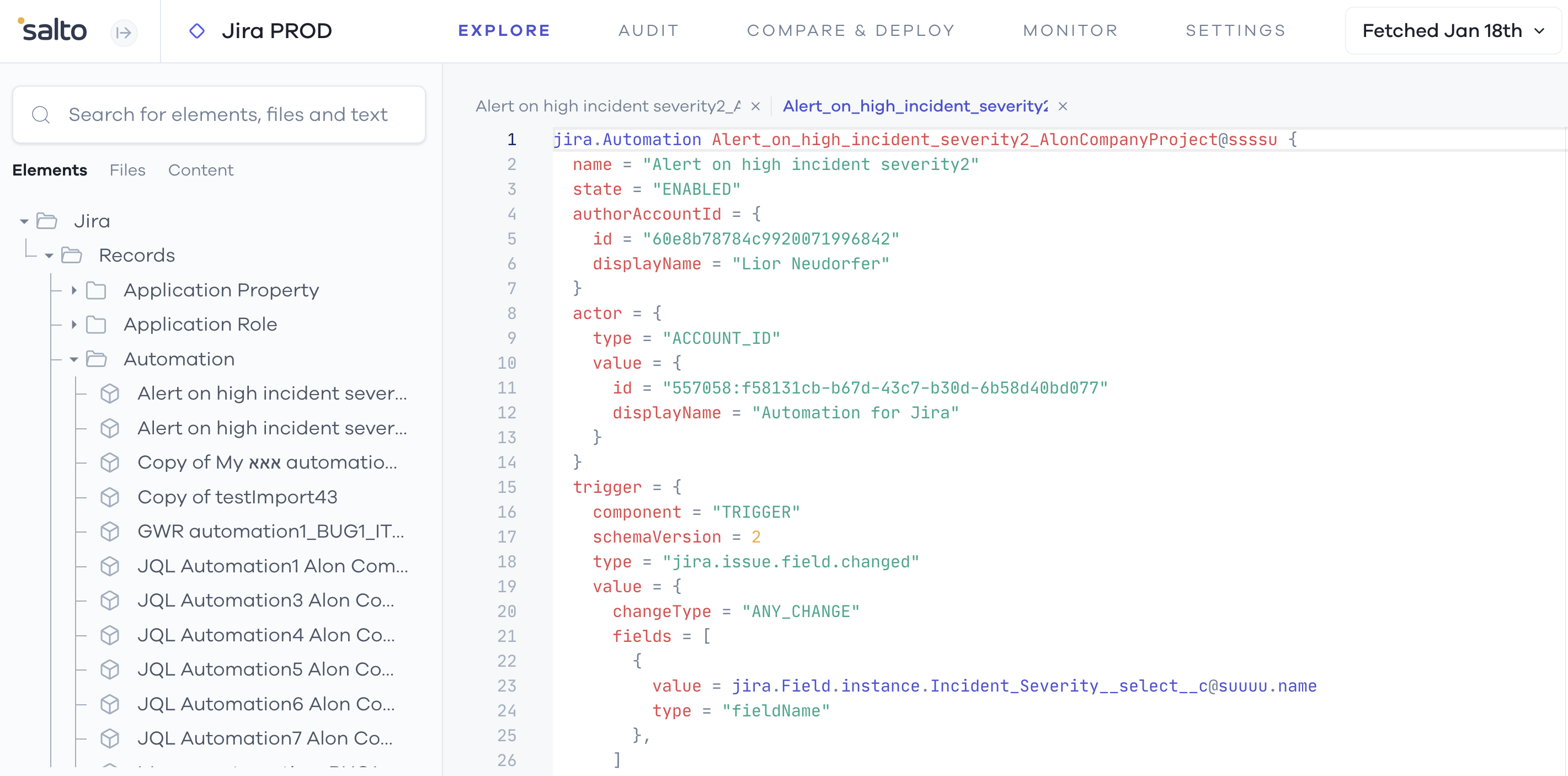
Task: Close the active Alert_on_high_incident_severity tab
Action: pyautogui.click(x=1063, y=106)
